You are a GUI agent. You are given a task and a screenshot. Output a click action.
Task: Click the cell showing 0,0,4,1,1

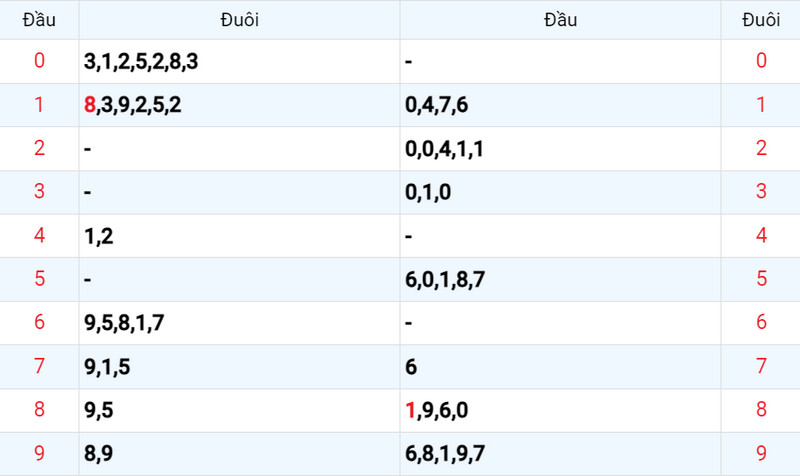pyautogui.click(x=560, y=149)
